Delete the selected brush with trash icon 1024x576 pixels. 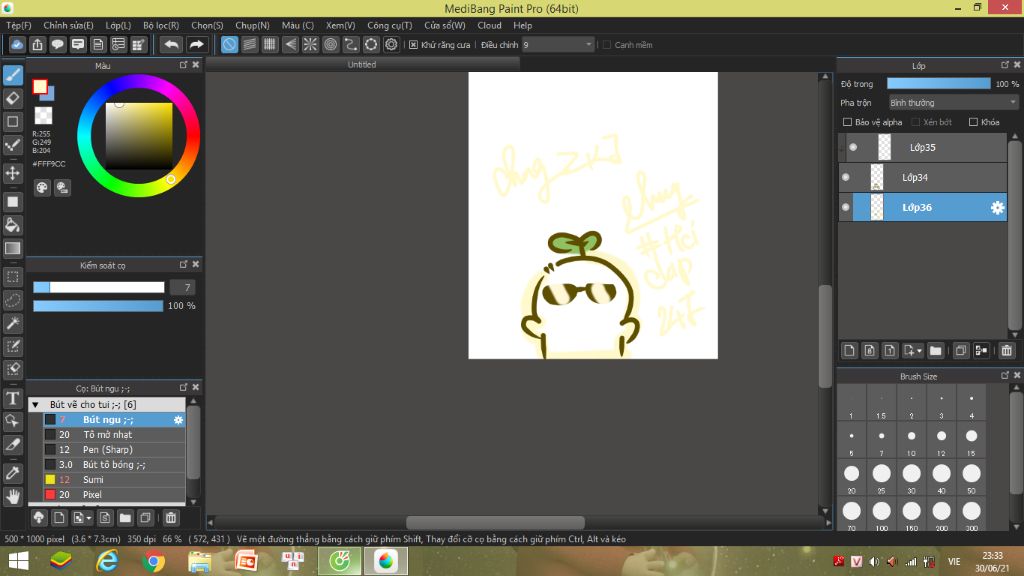(x=171, y=518)
